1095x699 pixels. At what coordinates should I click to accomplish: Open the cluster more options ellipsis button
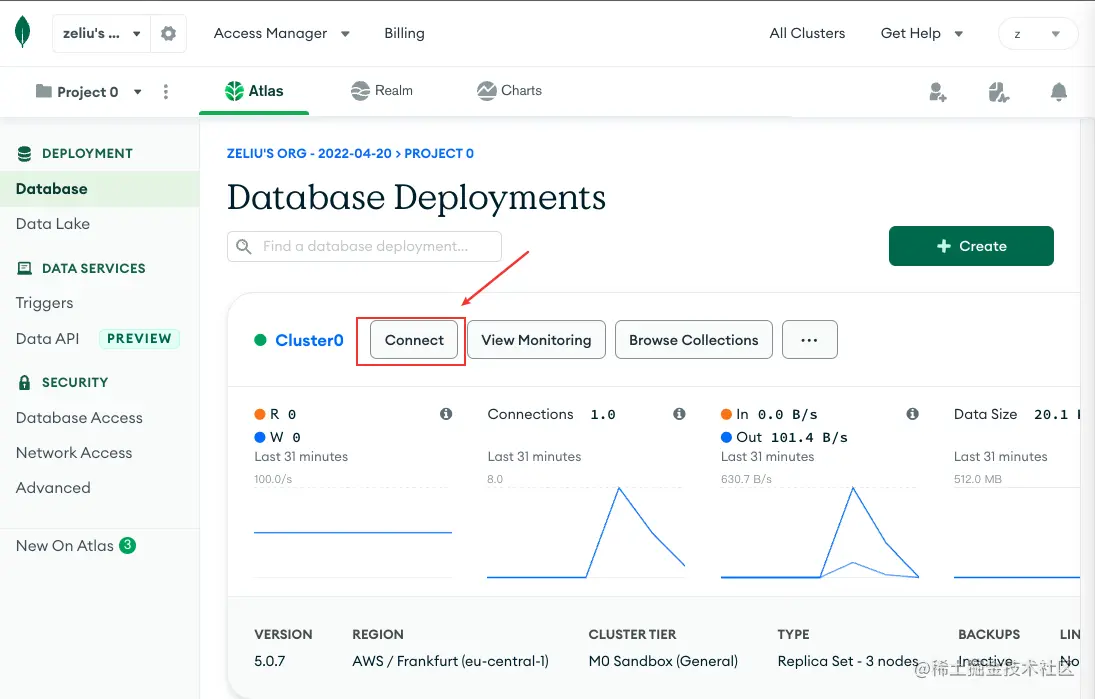point(809,340)
